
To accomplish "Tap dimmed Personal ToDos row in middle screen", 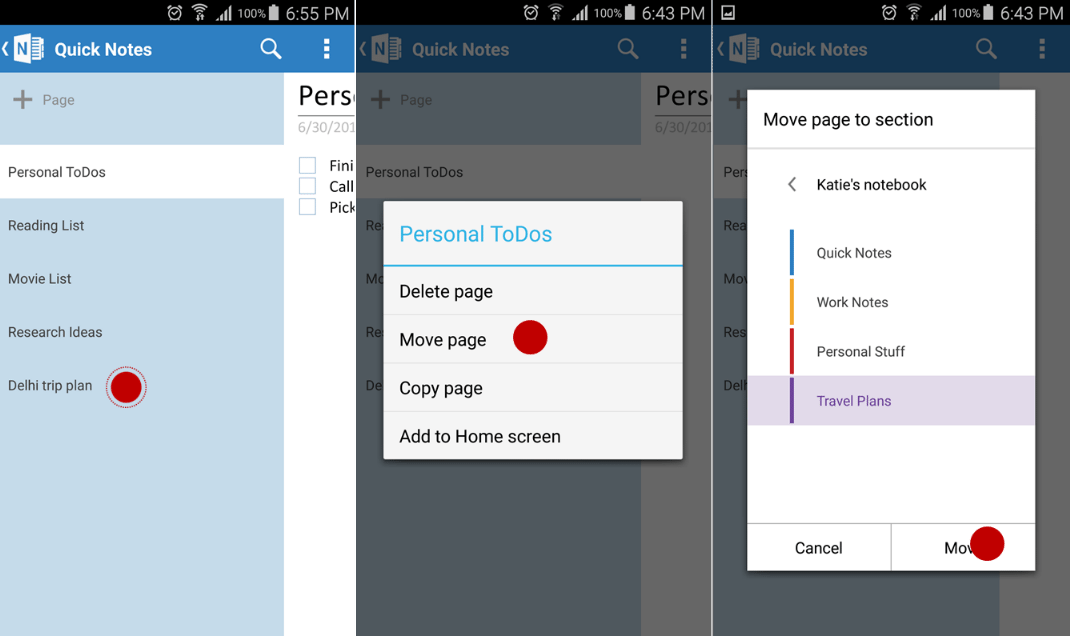I will pyautogui.click(x=498, y=172).
